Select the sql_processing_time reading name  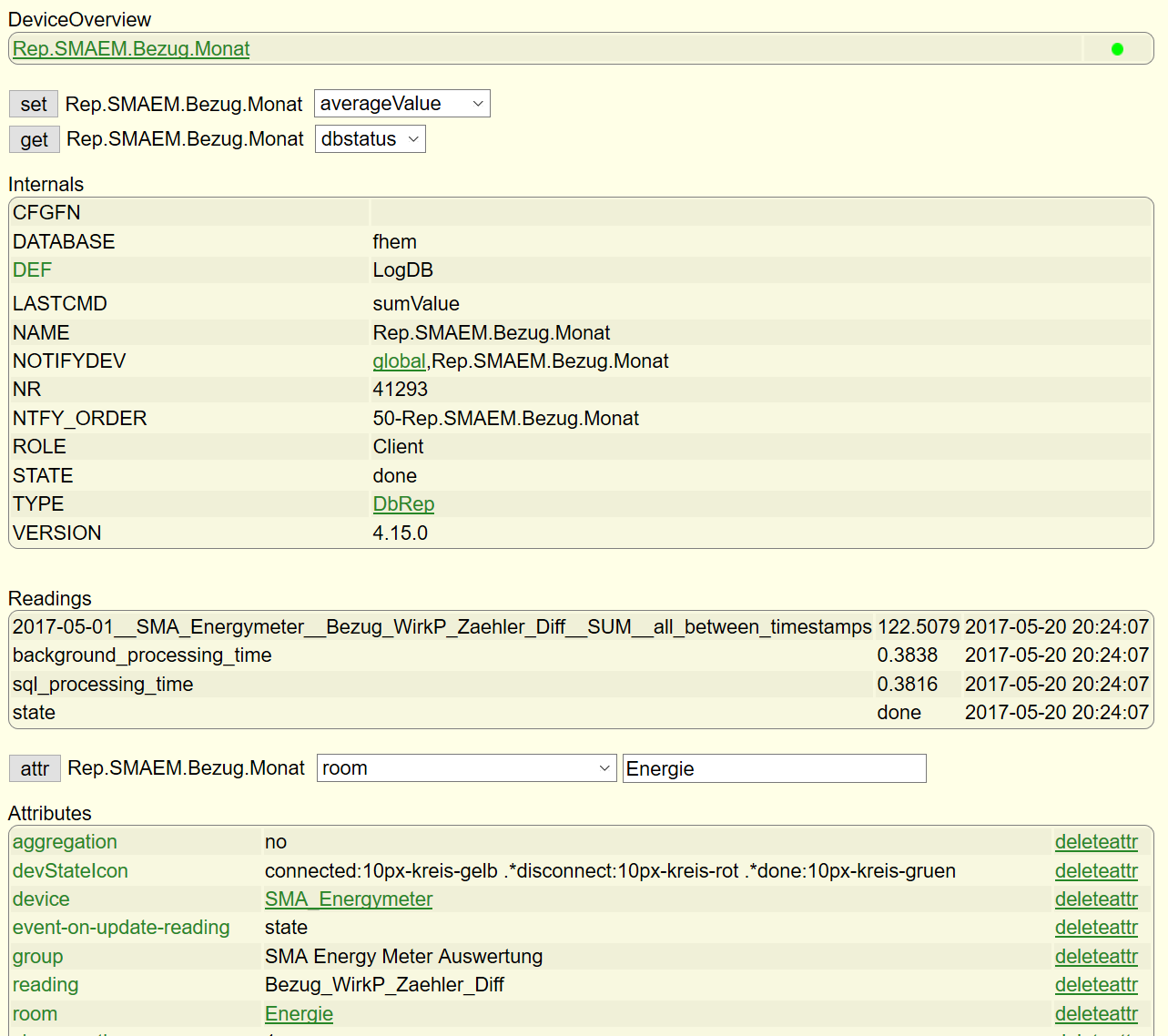click(x=103, y=685)
